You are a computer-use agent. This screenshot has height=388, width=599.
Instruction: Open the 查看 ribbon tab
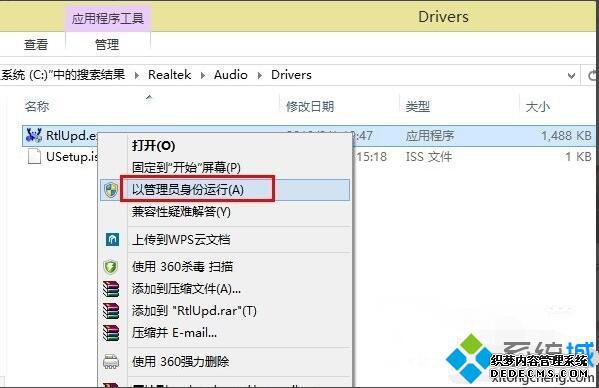36,45
